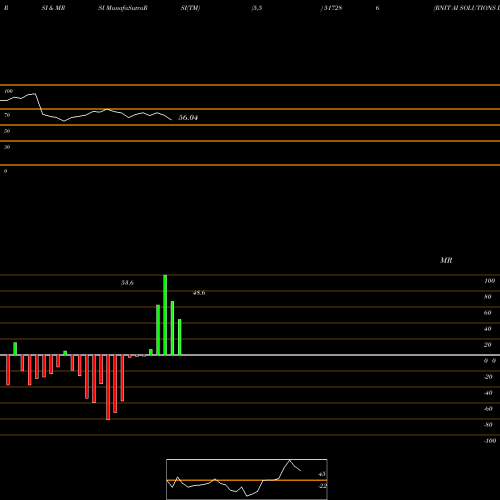Click the MR panel title label

446,260
